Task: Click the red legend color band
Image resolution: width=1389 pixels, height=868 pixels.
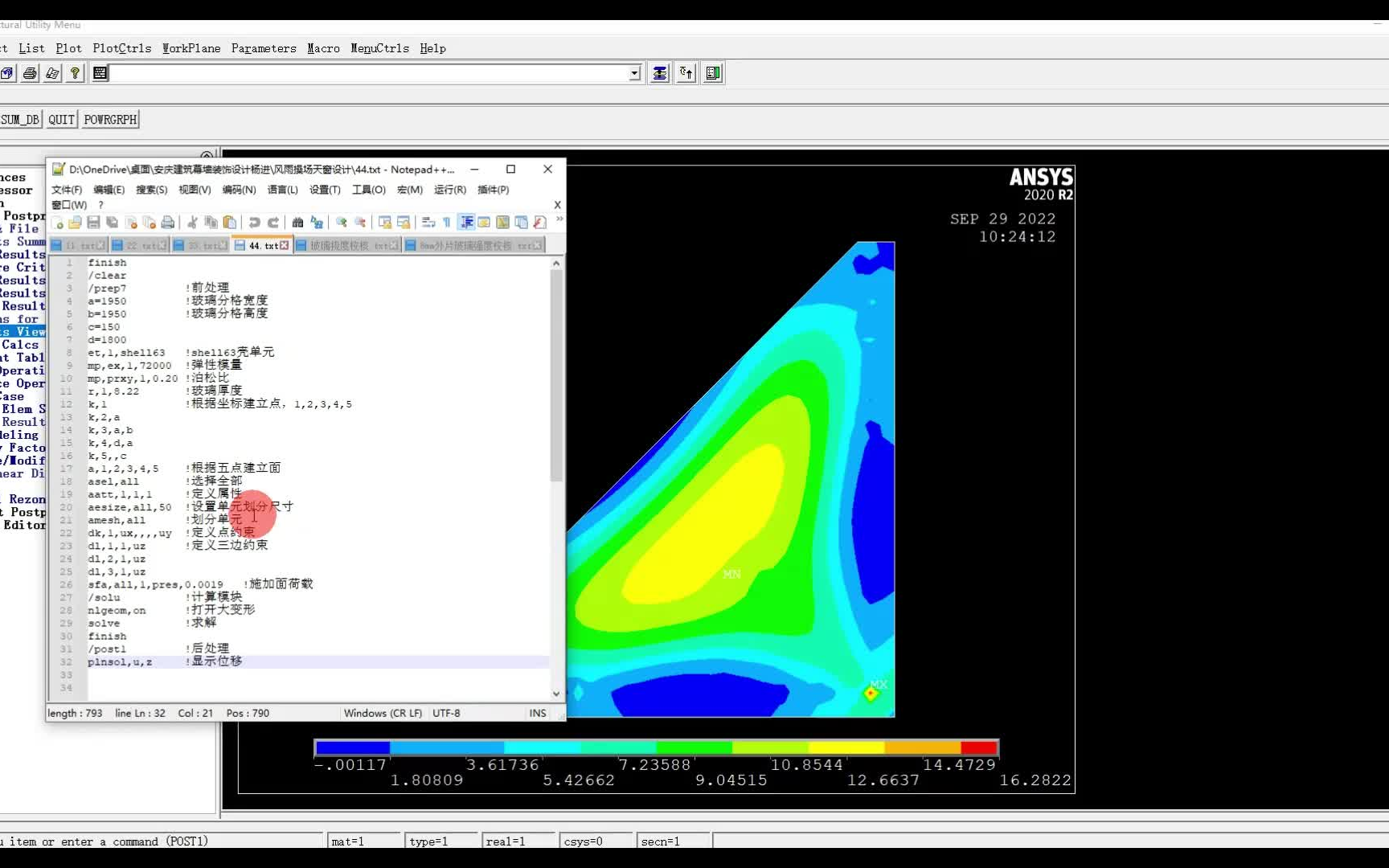Action: click(x=978, y=747)
